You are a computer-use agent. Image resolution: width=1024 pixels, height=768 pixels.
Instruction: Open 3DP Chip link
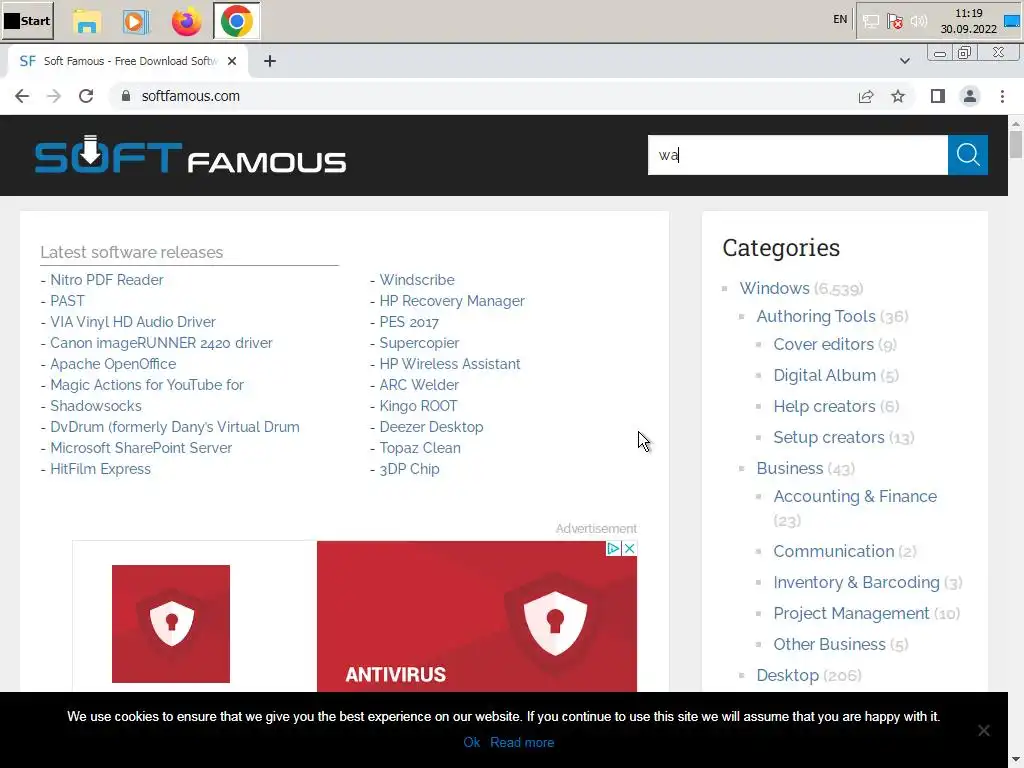tap(409, 469)
